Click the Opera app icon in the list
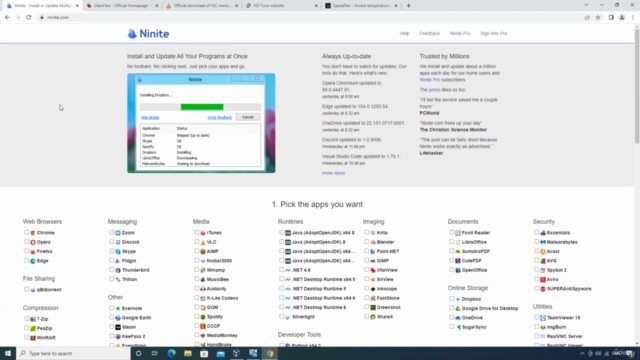Viewport: 640px width, 360px height. point(33,242)
